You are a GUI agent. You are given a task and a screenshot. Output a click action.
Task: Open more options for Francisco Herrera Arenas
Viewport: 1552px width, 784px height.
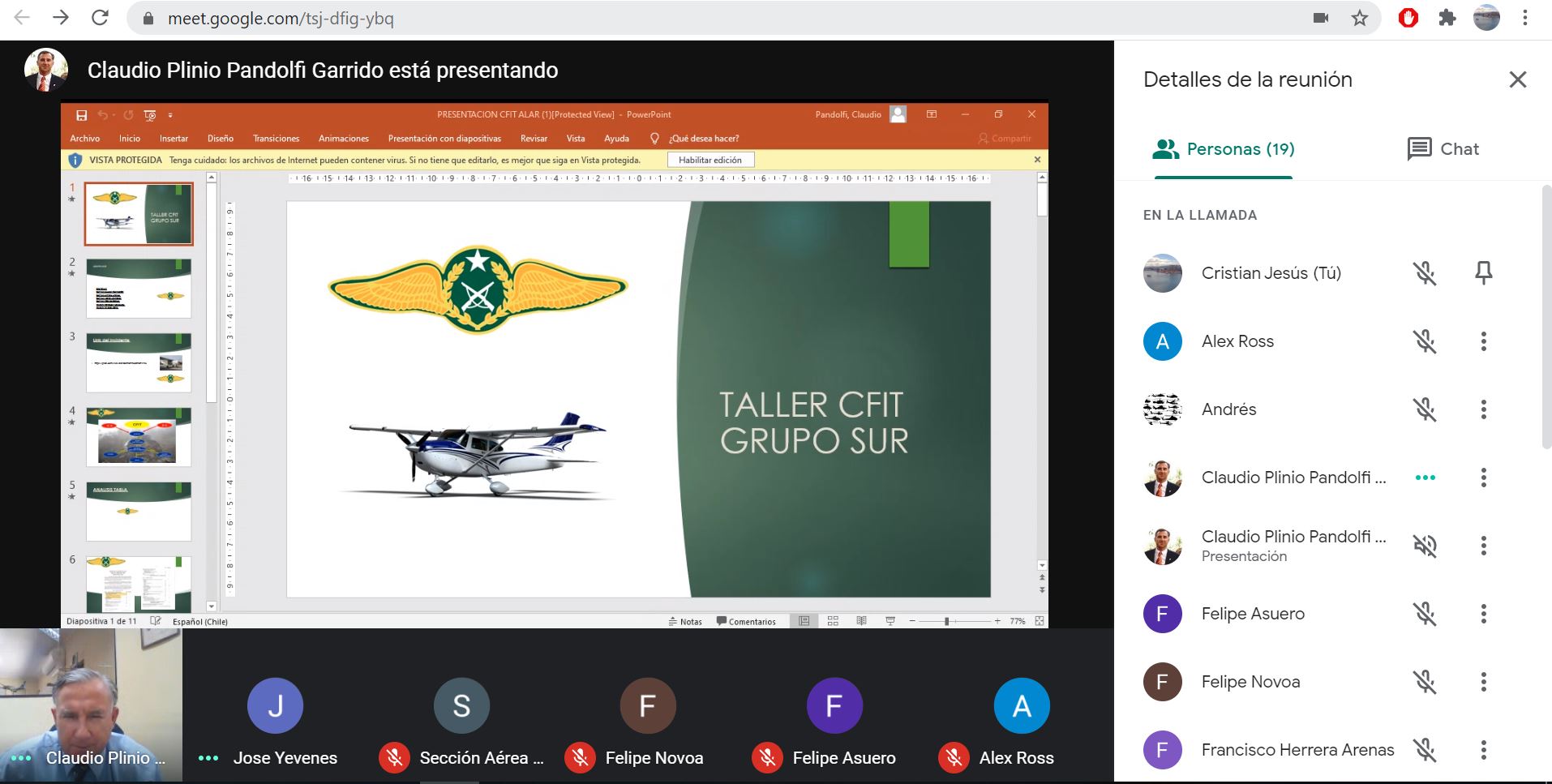pyautogui.click(x=1484, y=750)
